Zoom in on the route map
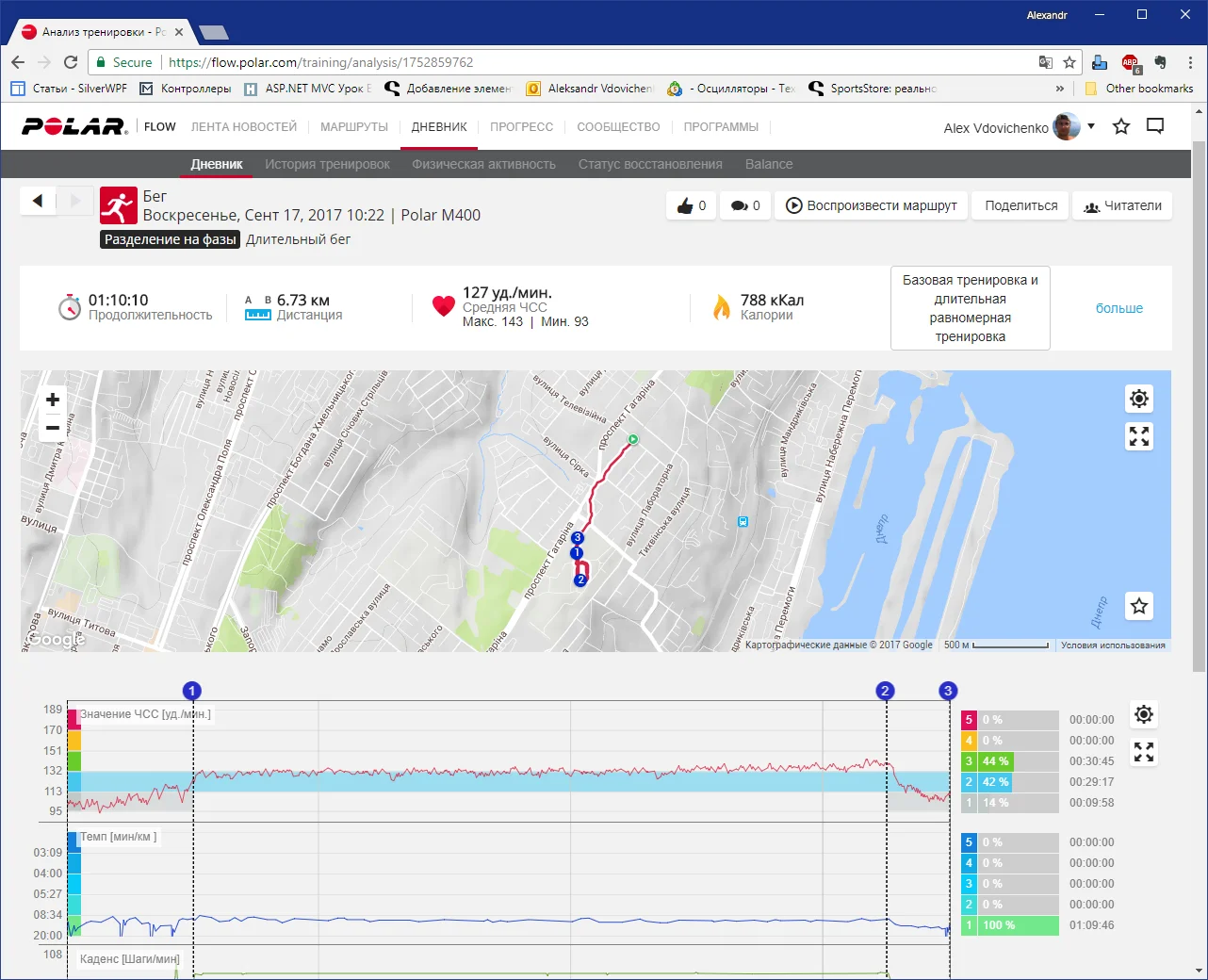 (x=53, y=400)
